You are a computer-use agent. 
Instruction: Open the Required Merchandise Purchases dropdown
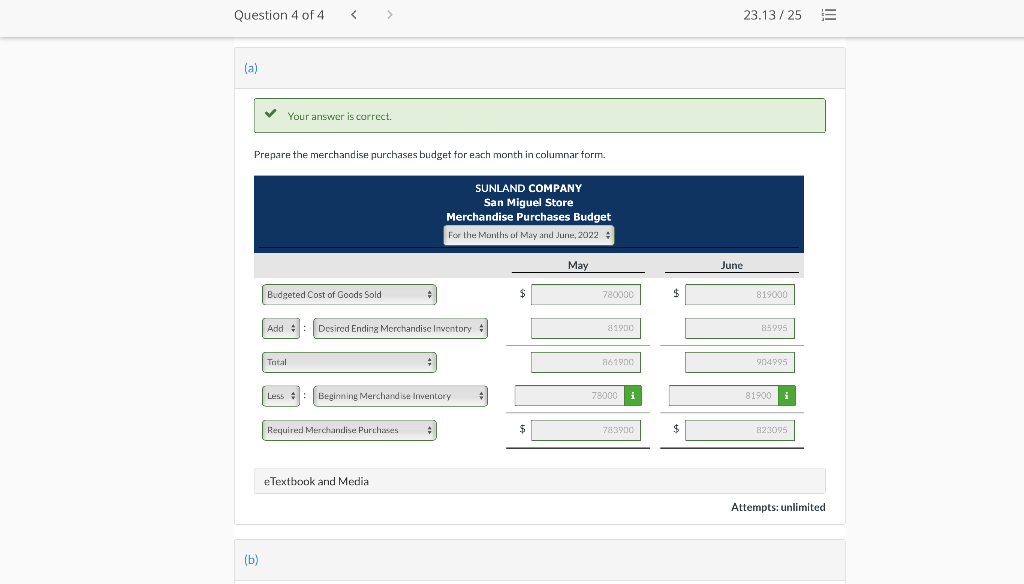coord(349,430)
